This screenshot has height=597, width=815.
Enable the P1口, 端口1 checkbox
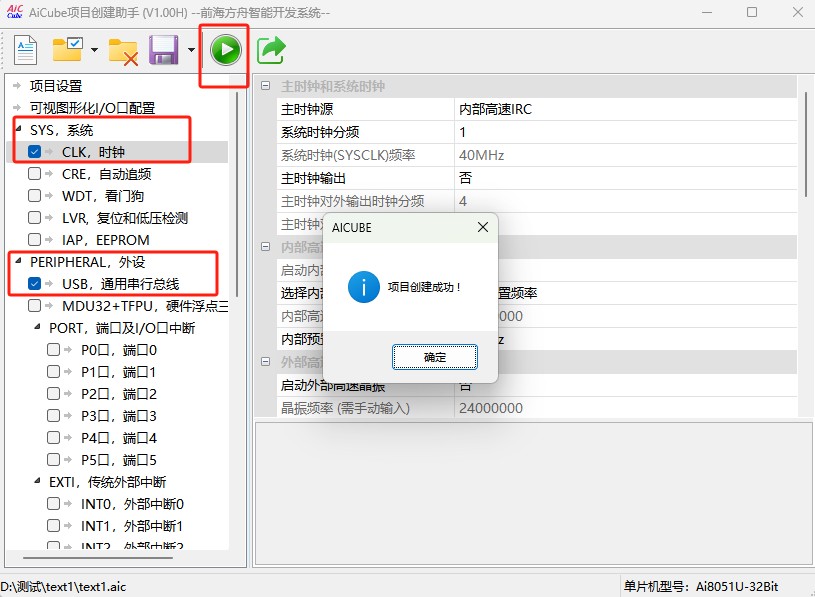coord(54,372)
